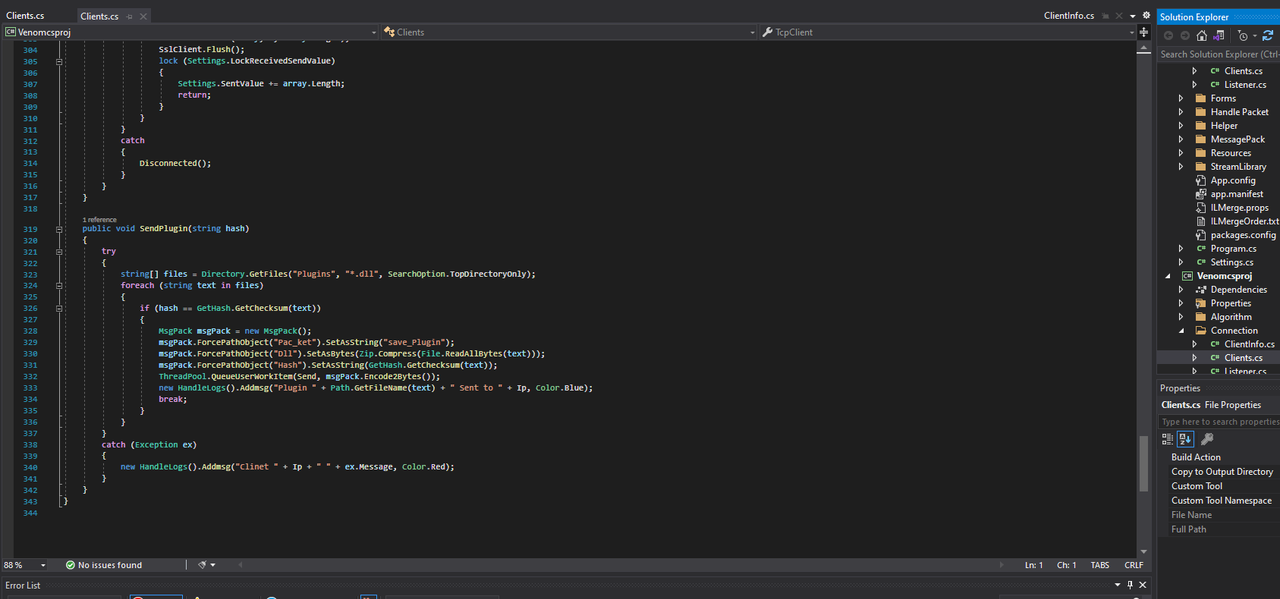Click the No issues found status indicator
1280x599 pixels.
pos(104,565)
